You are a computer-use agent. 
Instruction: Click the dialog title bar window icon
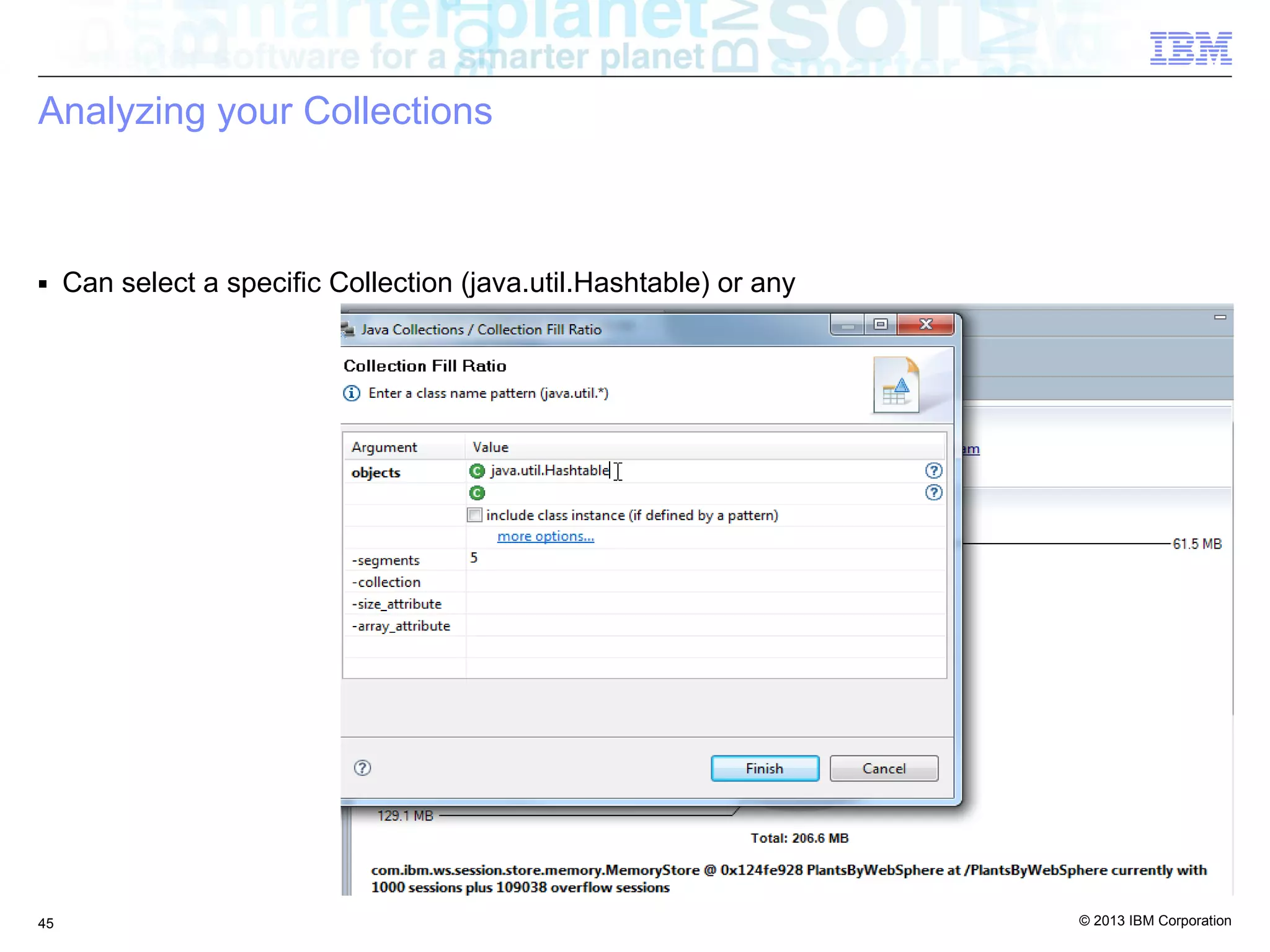pyautogui.click(x=348, y=329)
